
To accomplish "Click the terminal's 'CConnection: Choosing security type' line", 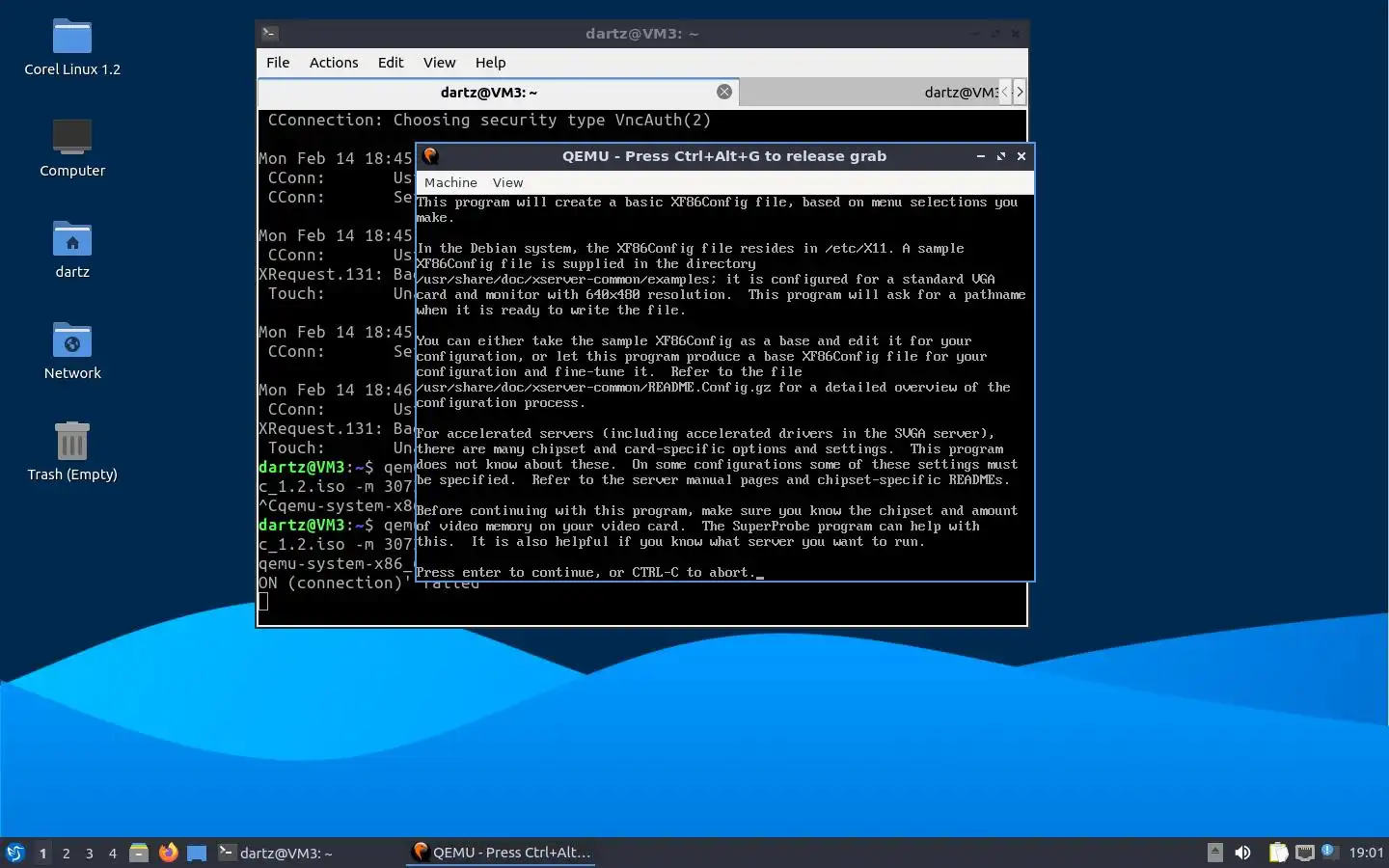I will tap(489, 120).
